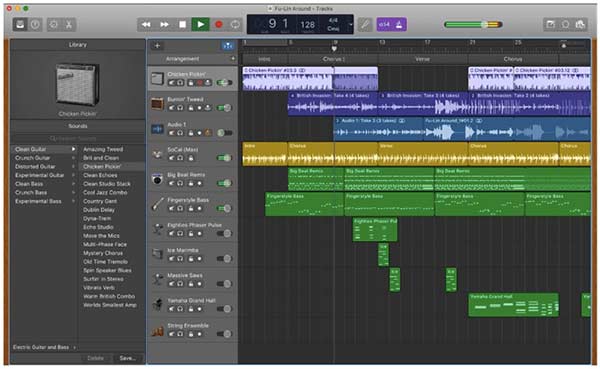Click the Delete button in Library
Image resolution: width=600 pixels, height=369 pixels.
point(96,358)
